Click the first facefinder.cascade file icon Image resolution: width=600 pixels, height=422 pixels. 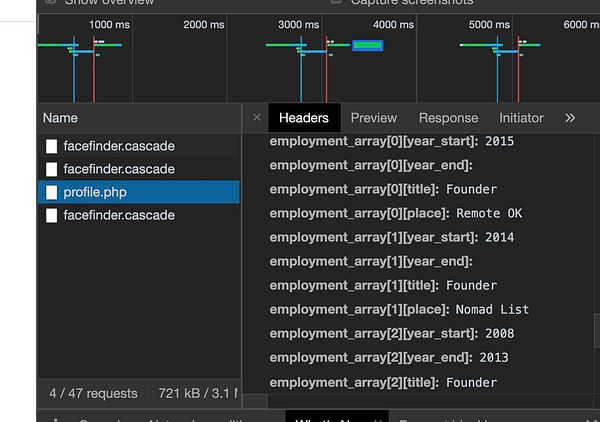pyautogui.click(x=52, y=146)
